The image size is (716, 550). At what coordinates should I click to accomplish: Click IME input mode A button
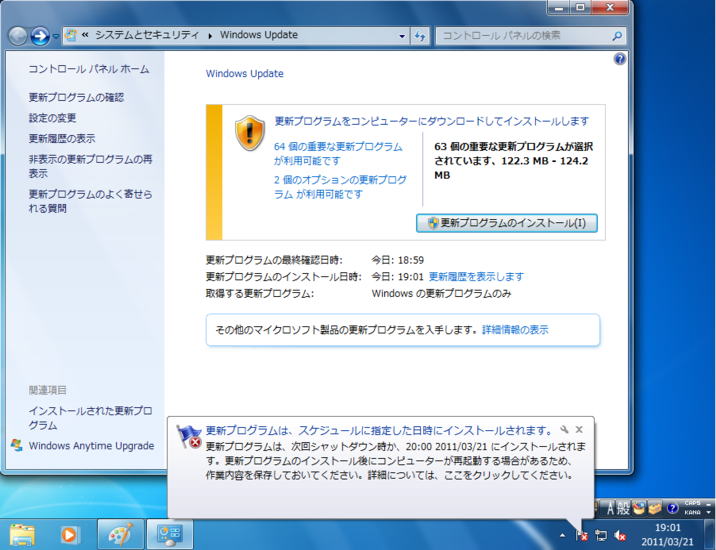611,508
